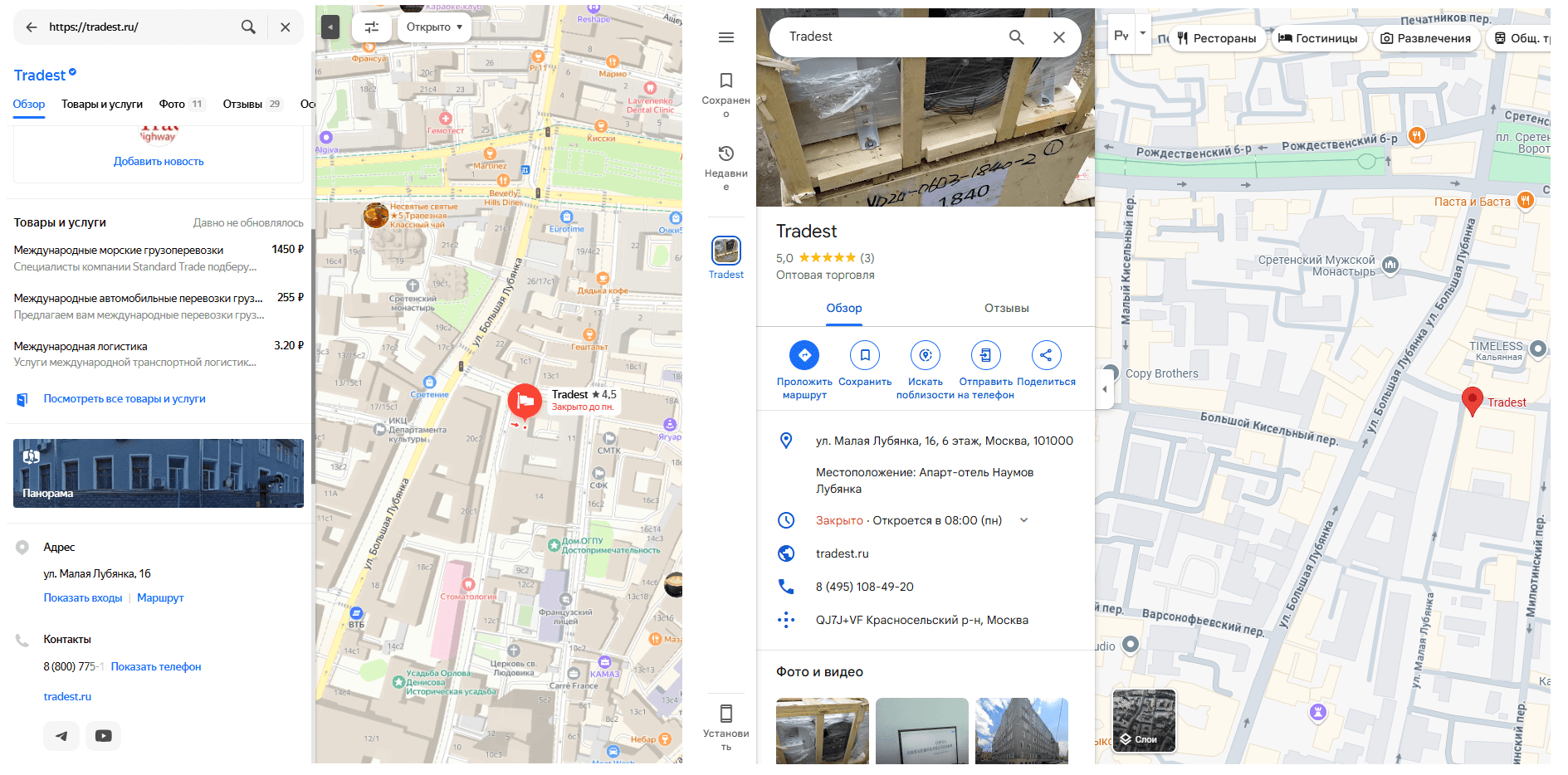Click 'Показать телефон' link
This screenshot has height=775, width=1568.
pos(156,667)
